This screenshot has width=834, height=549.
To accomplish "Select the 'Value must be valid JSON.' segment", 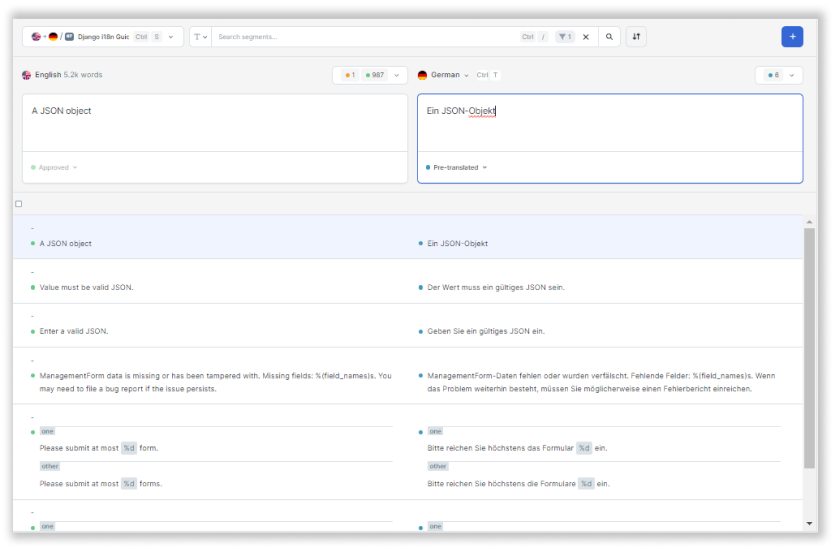I will pyautogui.click(x=408, y=281).
